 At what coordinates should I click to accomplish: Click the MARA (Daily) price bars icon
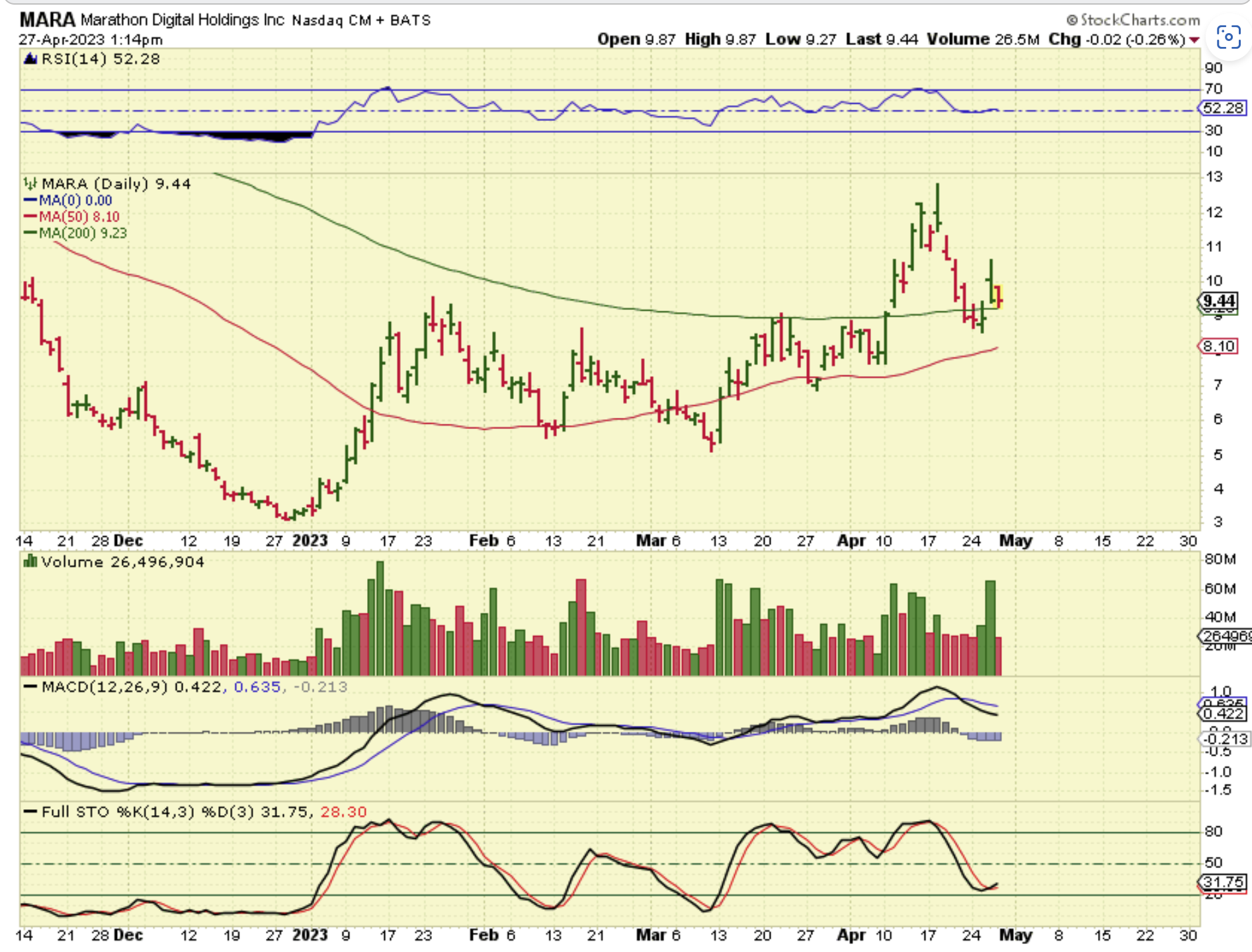[30, 183]
